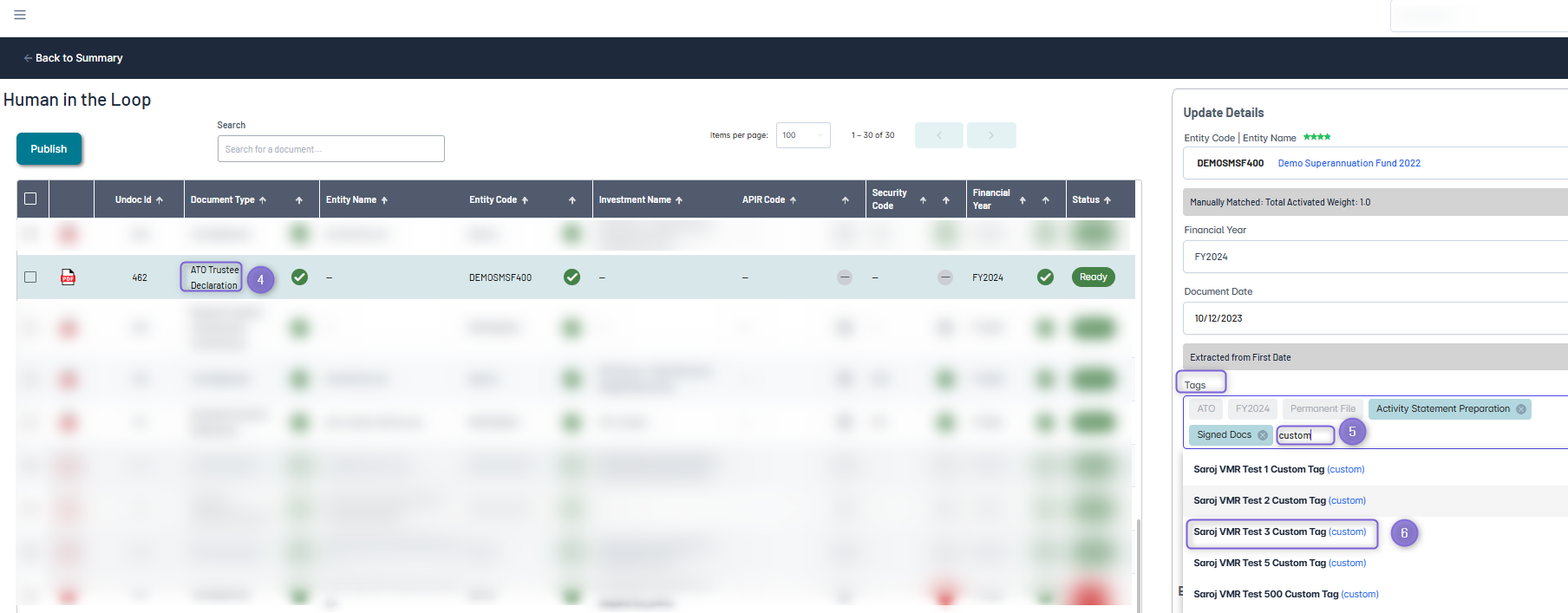Click grey minus icon after Security Code cell
Screen dimensions: 1568x613
[x=945, y=277]
